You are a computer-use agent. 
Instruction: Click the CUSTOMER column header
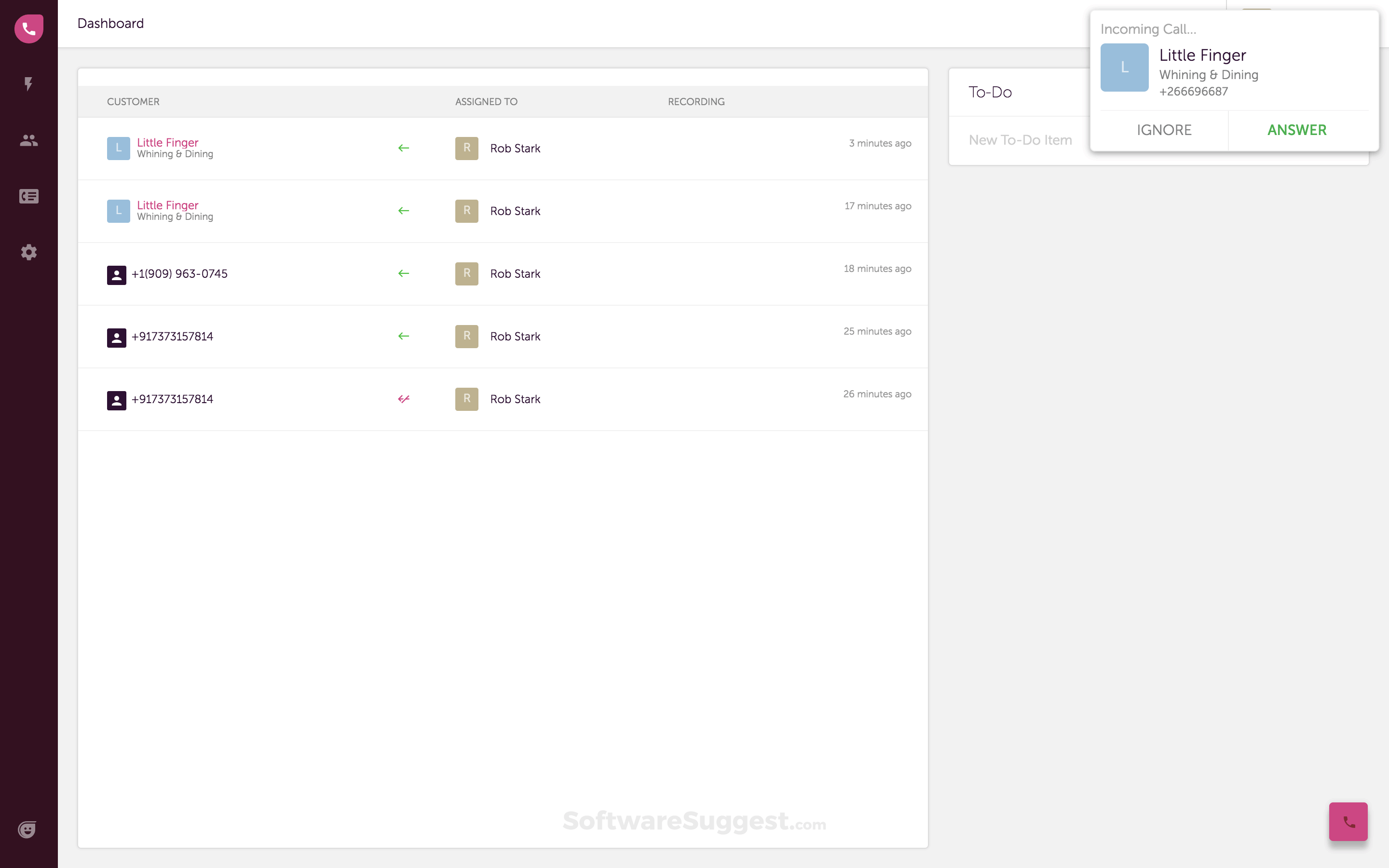[x=133, y=102]
